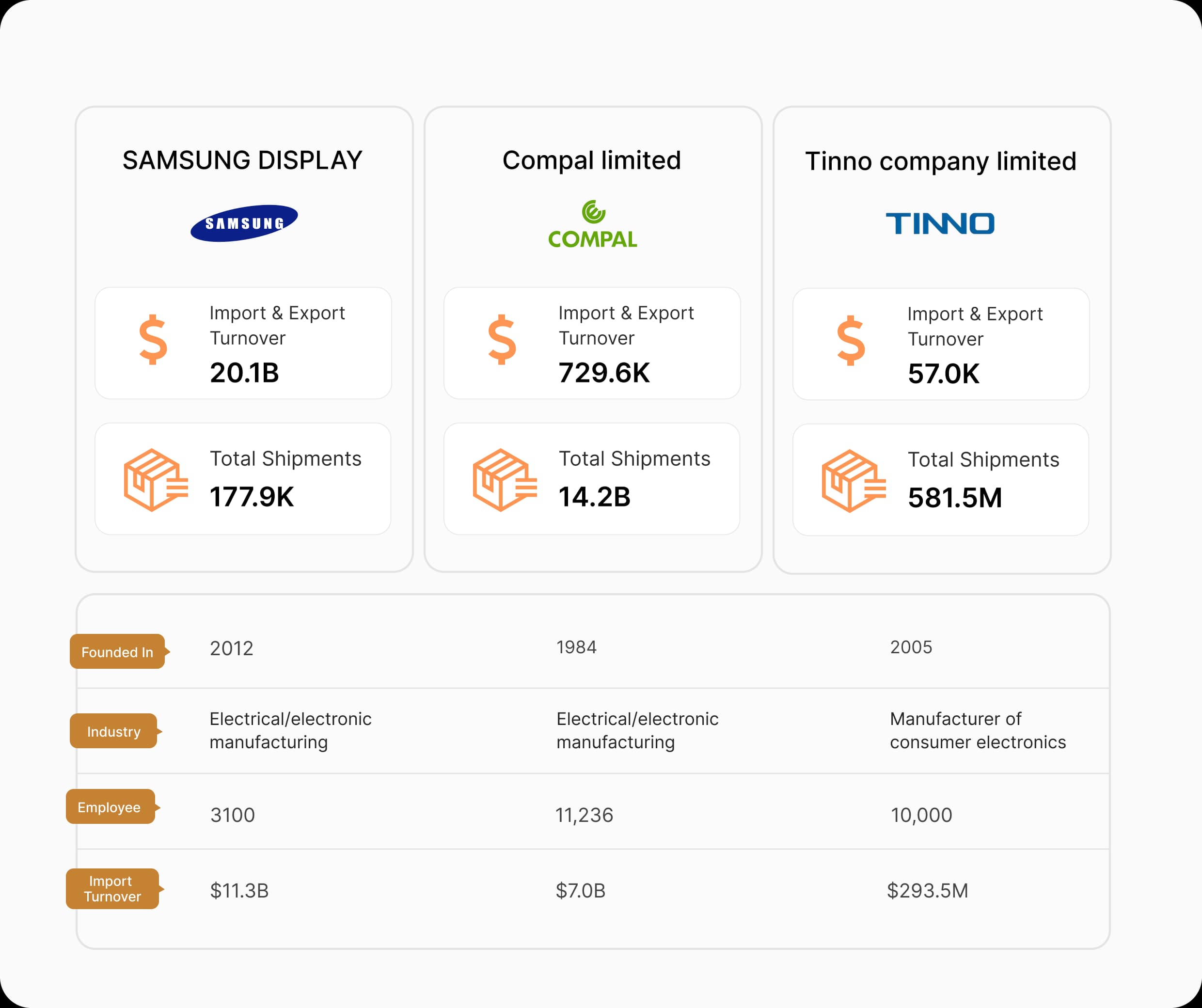This screenshot has height=1008, width=1202.
Task: Click package icon in Samsung shipments card
Action: [x=156, y=480]
